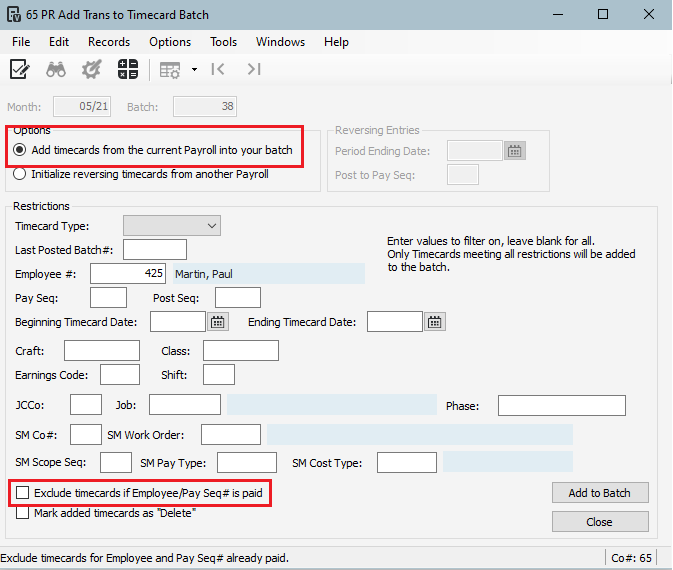This screenshot has height=570, width=673.
Task: Open the calculator toolbar icon
Action: point(128,69)
